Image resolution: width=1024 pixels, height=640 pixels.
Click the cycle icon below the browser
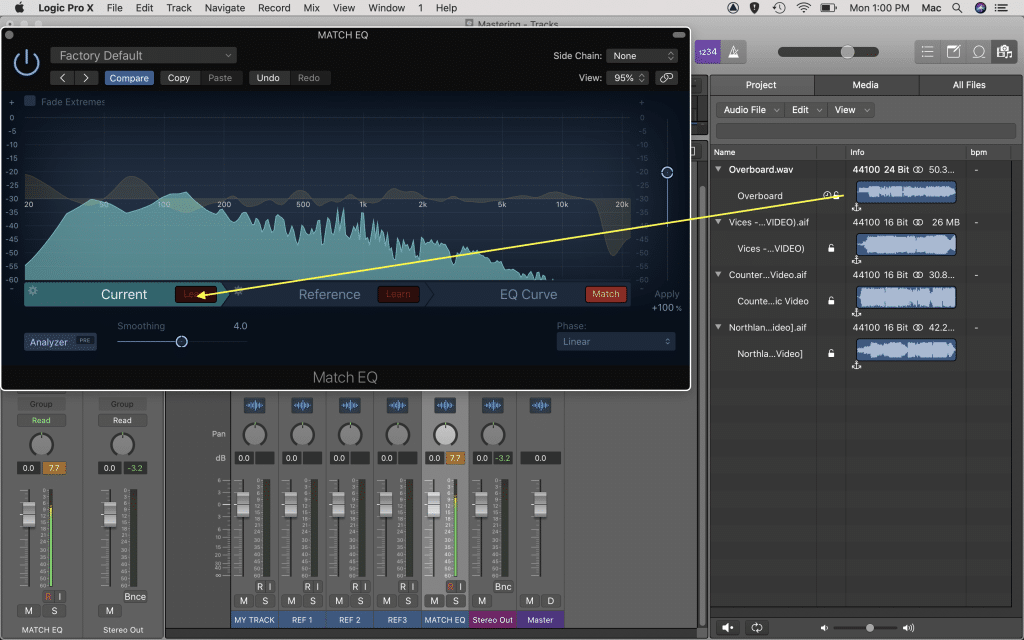click(757, 627)
